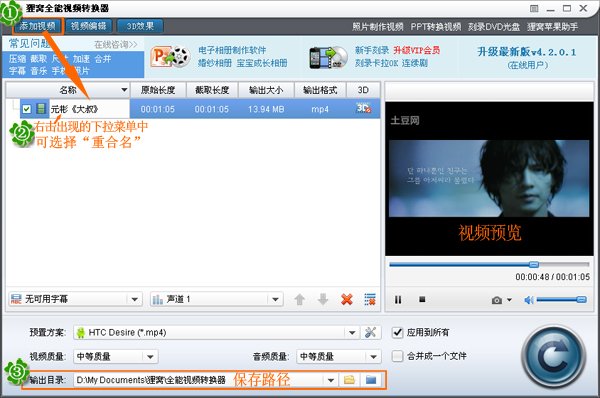The image size is (600, 398).
Task: Select the file name 元彬《大叔》
Action: (x=75, y=109)
